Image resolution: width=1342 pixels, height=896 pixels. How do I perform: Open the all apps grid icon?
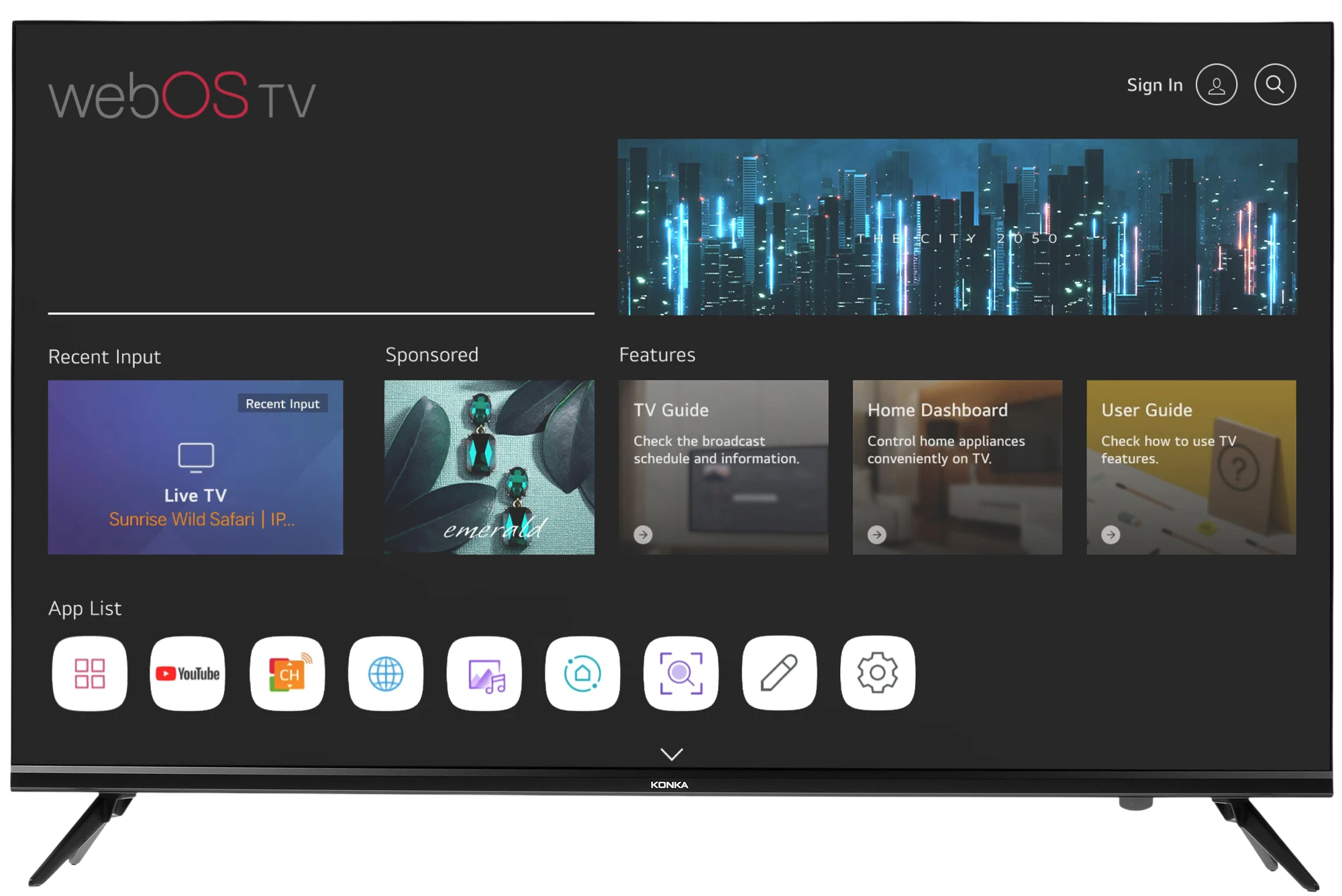pyautogui.click(x=89, y=673)
